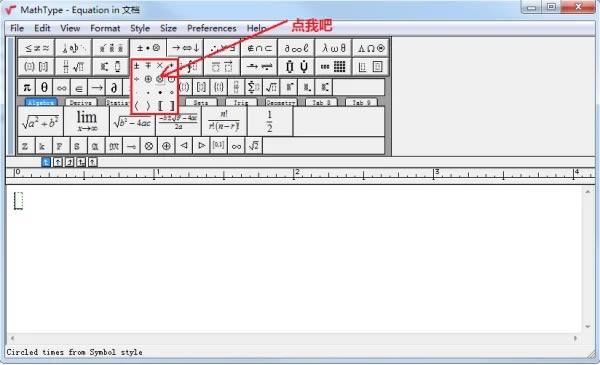Open the Preferences menu

pos(212,28)
